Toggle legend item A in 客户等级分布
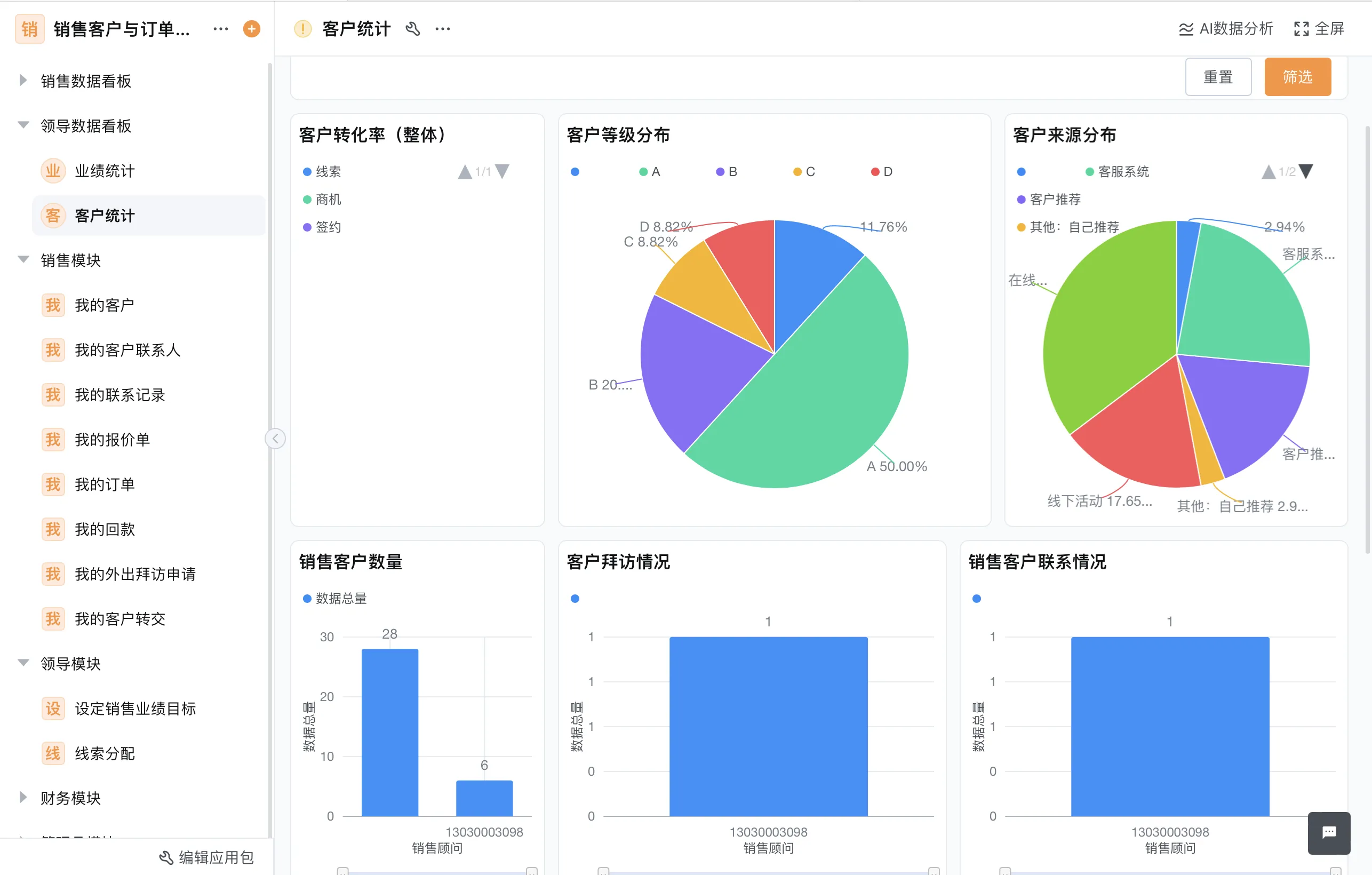Image resolution: width=1372 pixels, height=875 pixels. point(643,172)
